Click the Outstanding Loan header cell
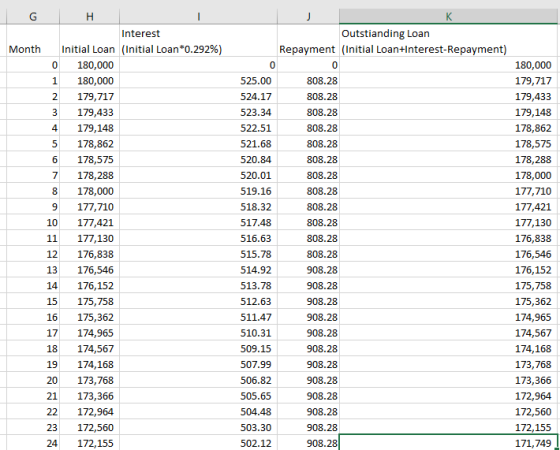The width and height of the screenshot is (560, 450). point(449,41)
